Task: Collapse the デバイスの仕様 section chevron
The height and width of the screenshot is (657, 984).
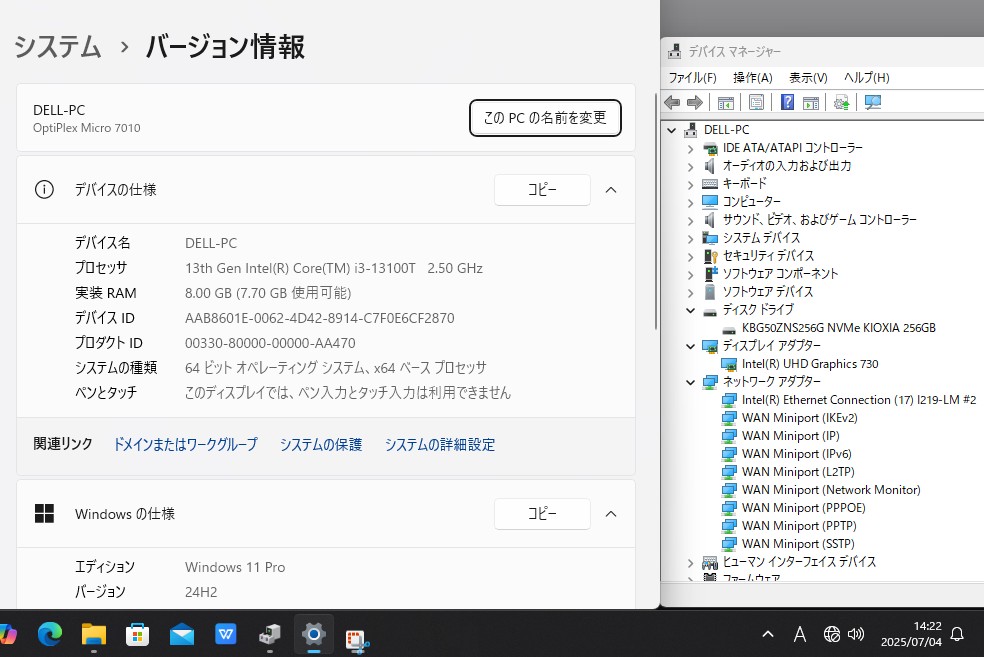Action: tap(611, 190)
